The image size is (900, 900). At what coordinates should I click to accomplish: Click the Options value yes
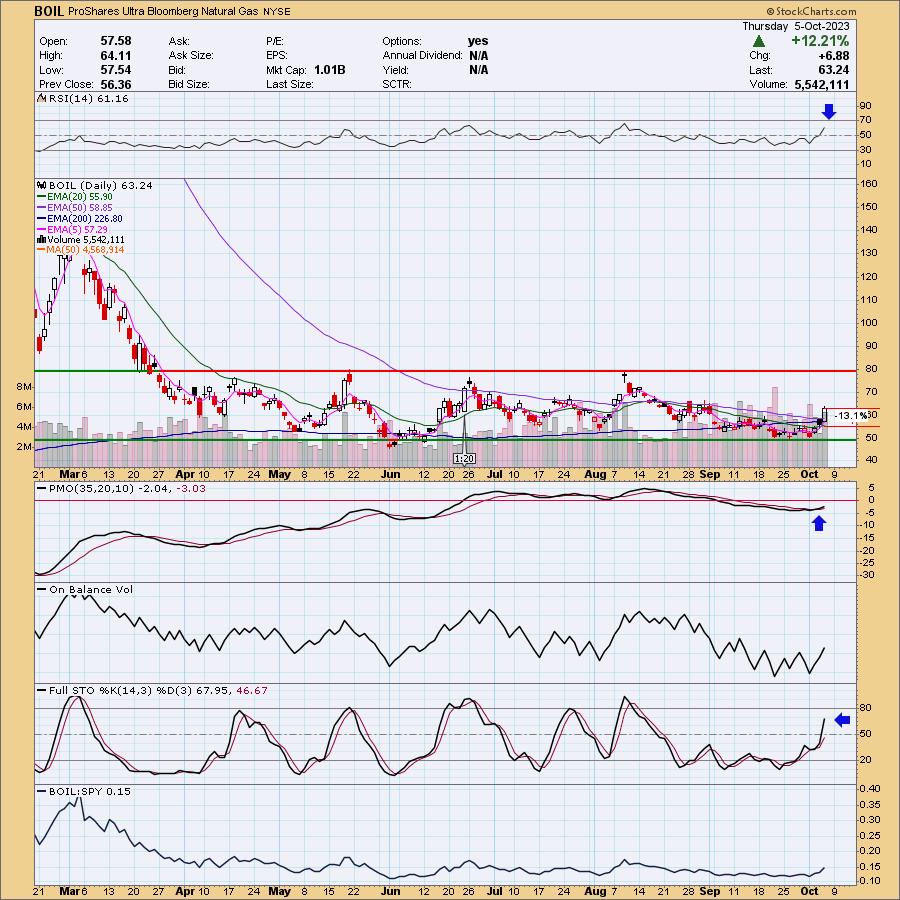[478, 41]
